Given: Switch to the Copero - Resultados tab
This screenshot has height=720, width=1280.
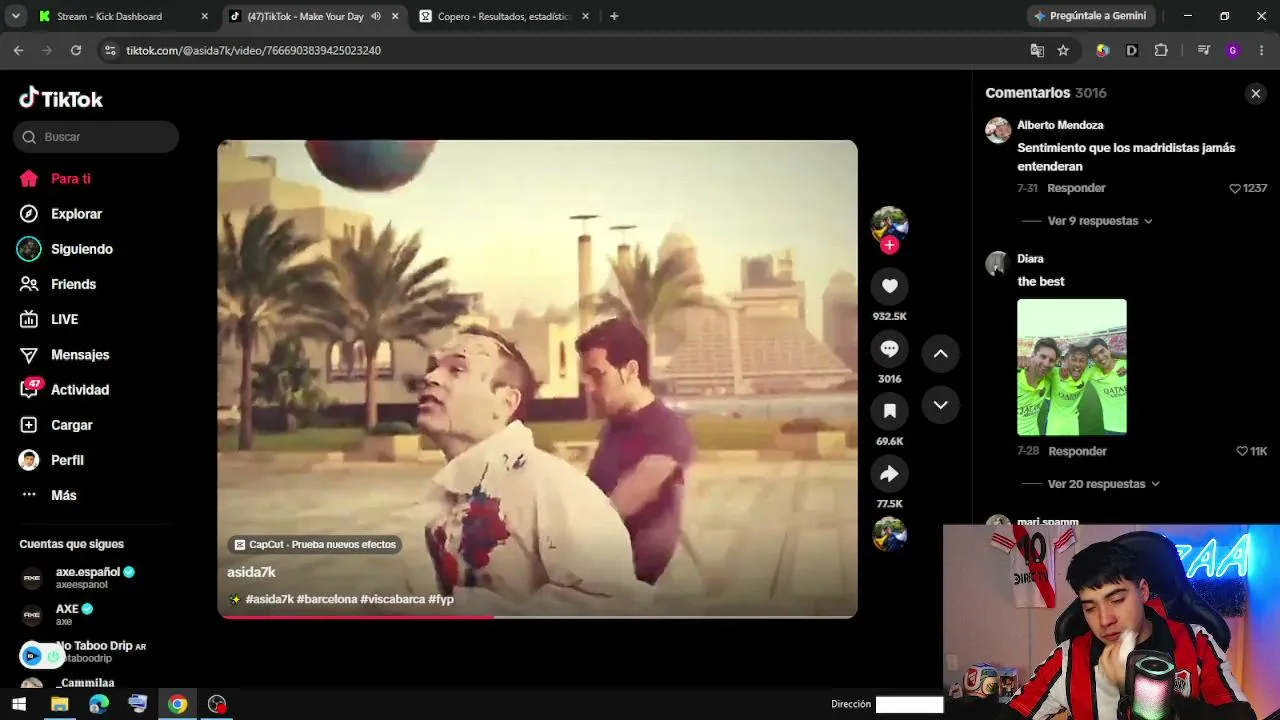Looking at the screenshot, I should pos(504,16).
